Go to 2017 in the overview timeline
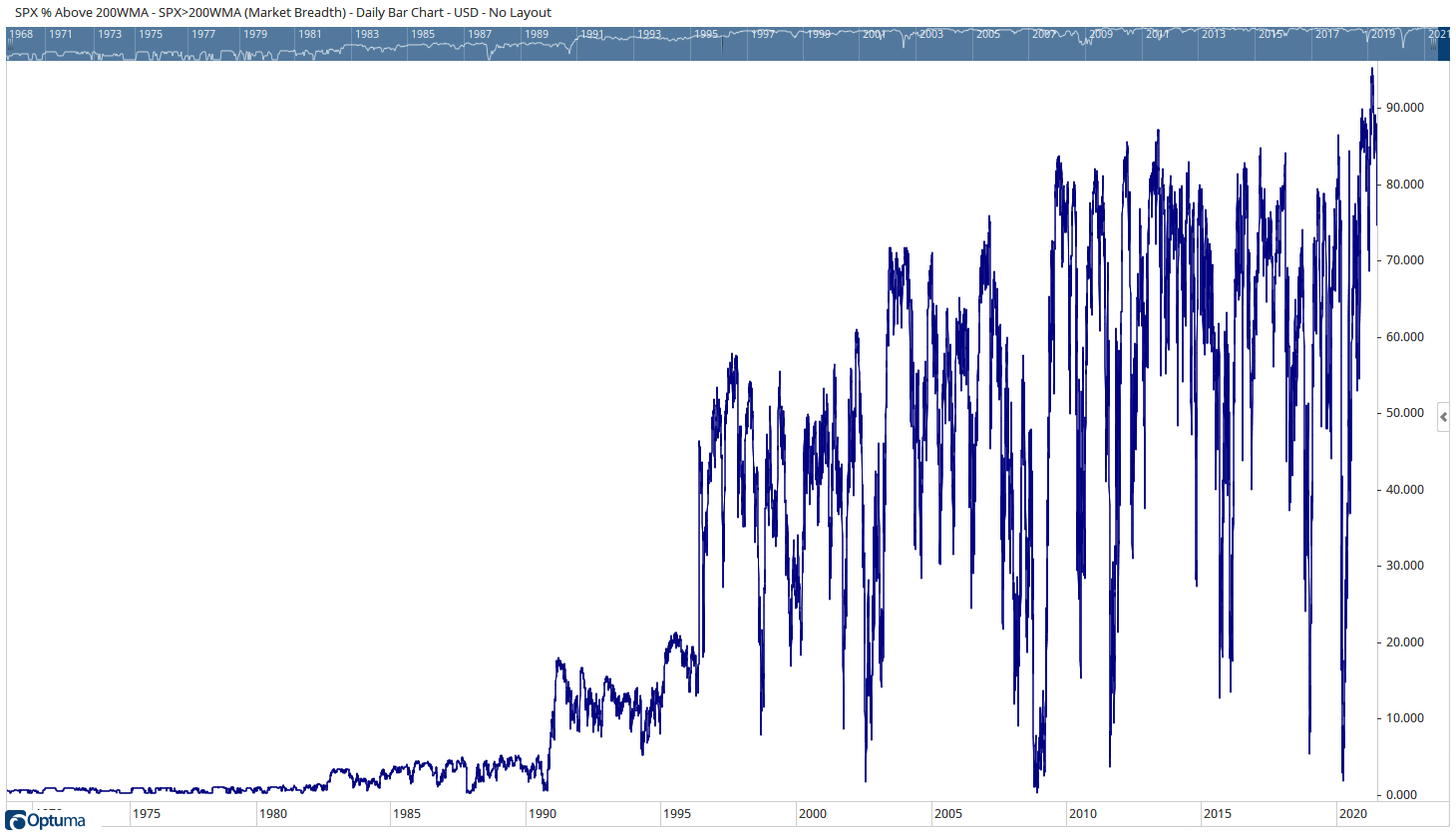 (x=1327, y=34)
